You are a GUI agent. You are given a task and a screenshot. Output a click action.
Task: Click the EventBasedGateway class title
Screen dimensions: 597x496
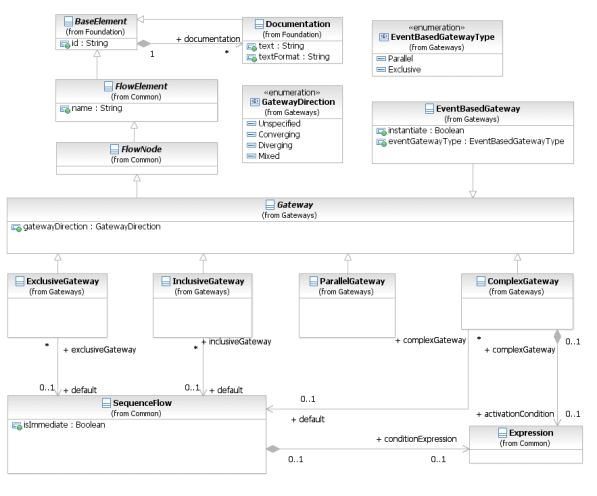tap(478, 109)
